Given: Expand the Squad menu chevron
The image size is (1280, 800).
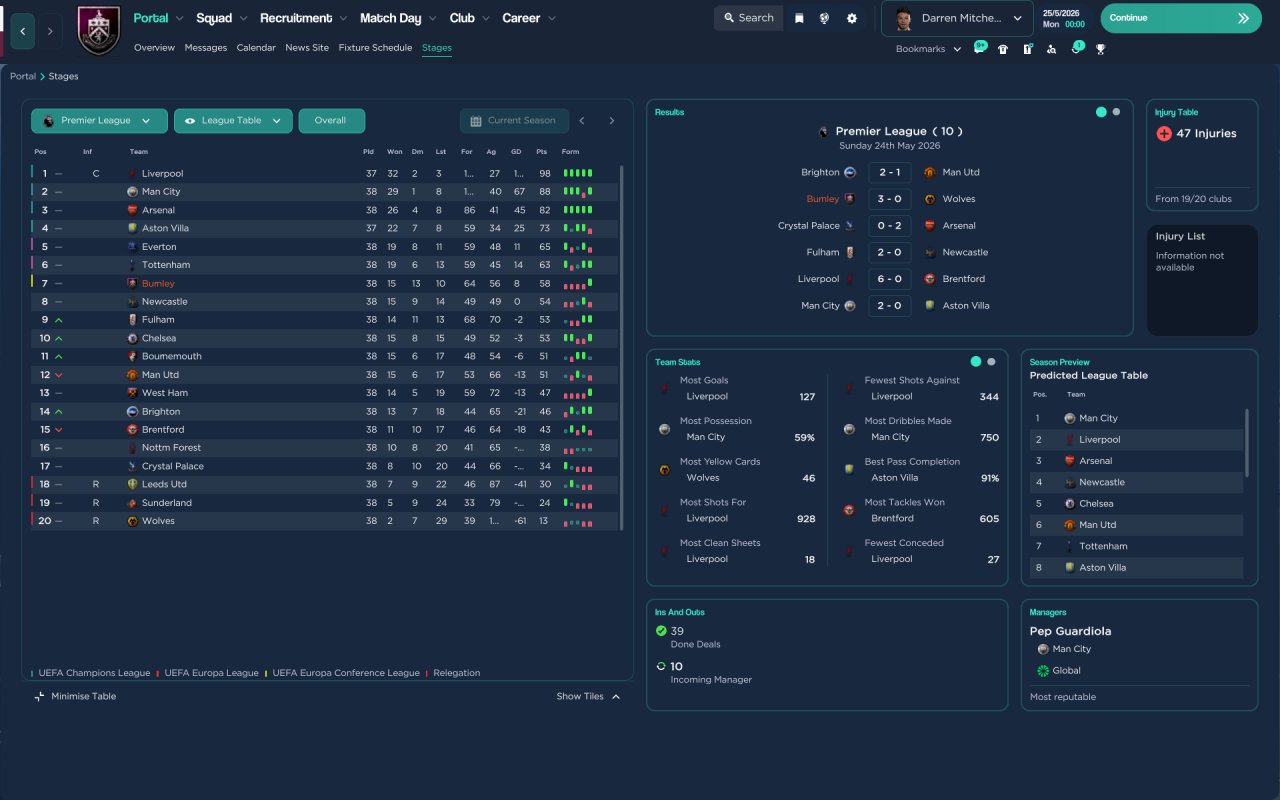Looking at the screenshot, I should (243, 19).
